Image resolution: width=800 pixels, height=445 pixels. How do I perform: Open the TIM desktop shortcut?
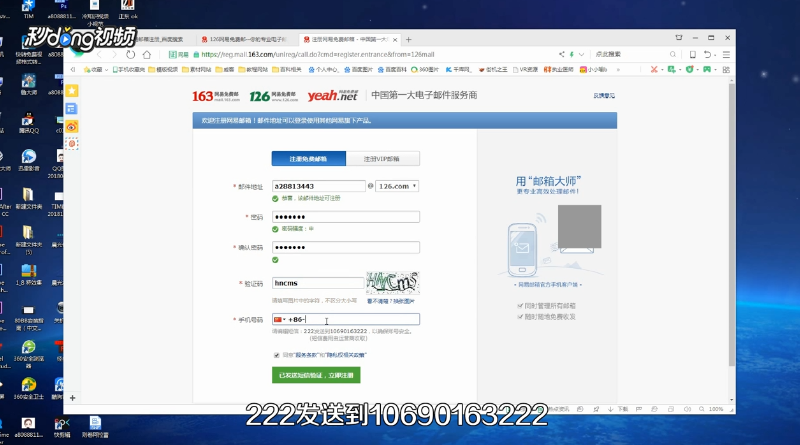(29, 9)
